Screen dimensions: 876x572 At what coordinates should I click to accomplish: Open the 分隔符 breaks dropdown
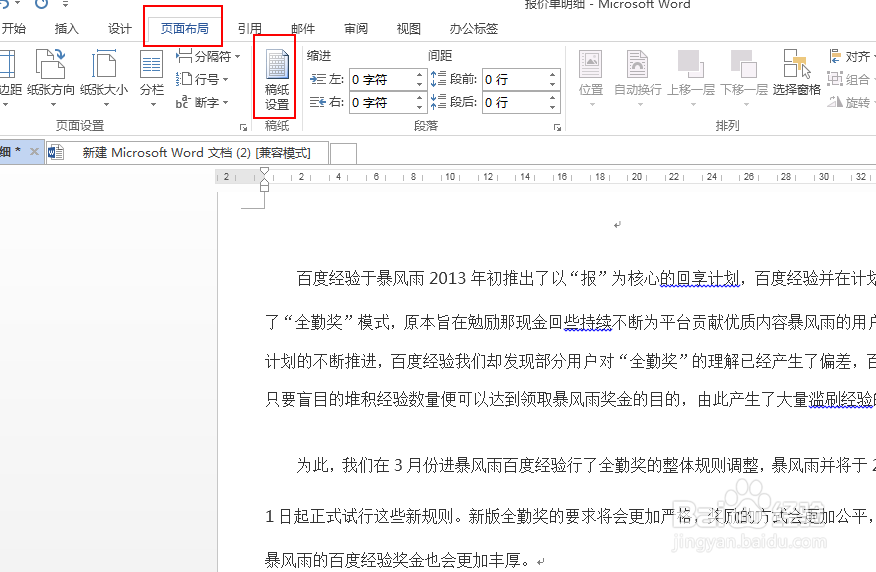coord(208,56)
